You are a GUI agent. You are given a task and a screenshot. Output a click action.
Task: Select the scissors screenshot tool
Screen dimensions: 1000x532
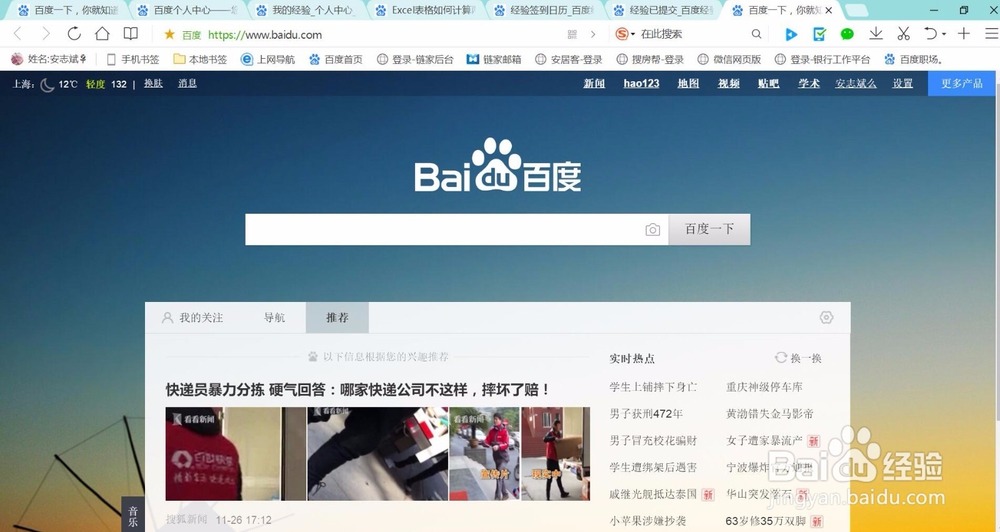(903, 34)
